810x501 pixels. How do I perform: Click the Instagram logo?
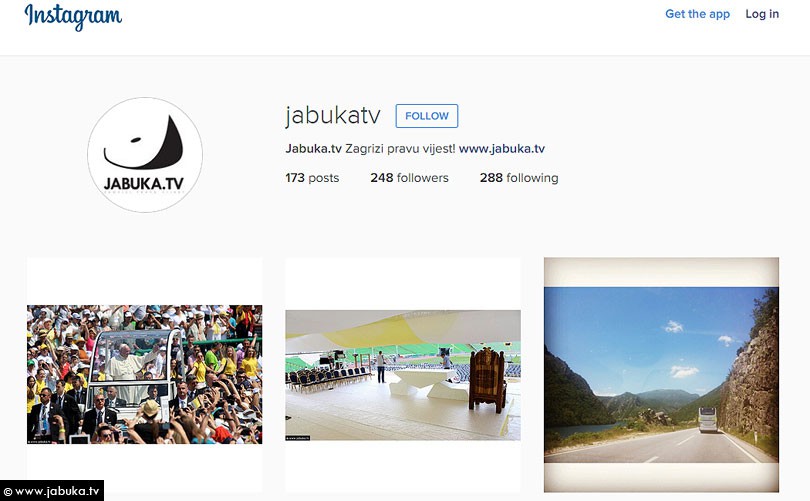(x=73, y=17)
